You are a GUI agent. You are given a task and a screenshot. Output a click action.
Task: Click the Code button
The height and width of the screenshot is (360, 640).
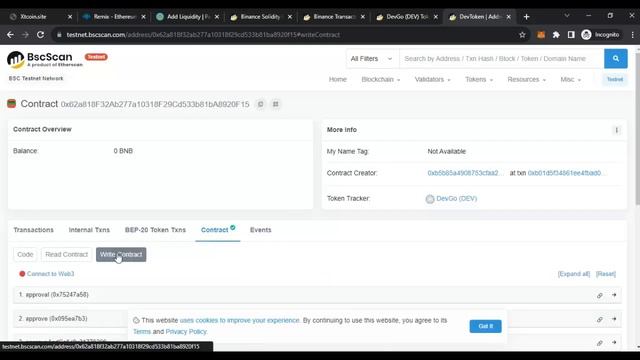25,255
